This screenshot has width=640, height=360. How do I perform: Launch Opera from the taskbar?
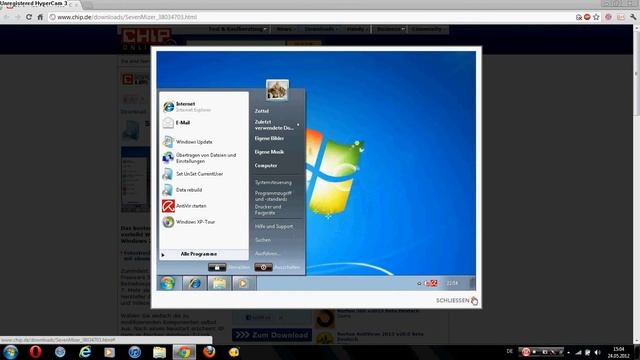pos(36,352)
